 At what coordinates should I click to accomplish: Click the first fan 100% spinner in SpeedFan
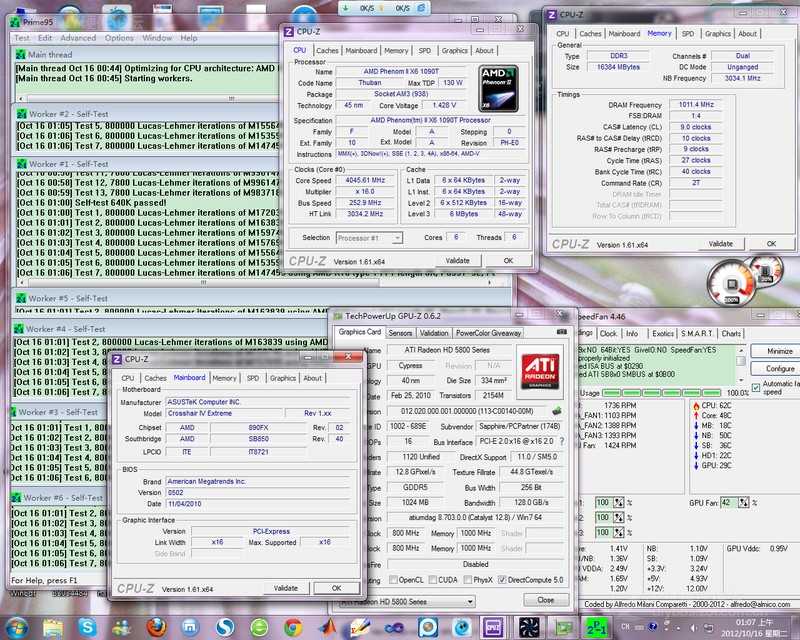click(618, 503)
